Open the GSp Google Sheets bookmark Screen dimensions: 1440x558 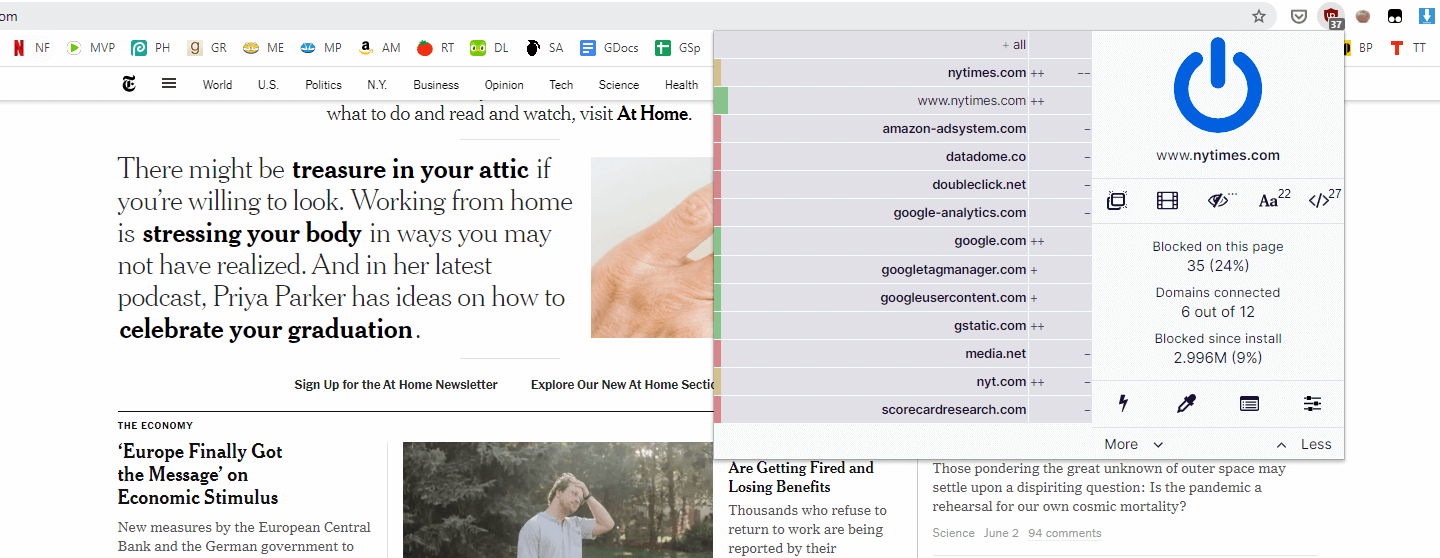[678, 47]
